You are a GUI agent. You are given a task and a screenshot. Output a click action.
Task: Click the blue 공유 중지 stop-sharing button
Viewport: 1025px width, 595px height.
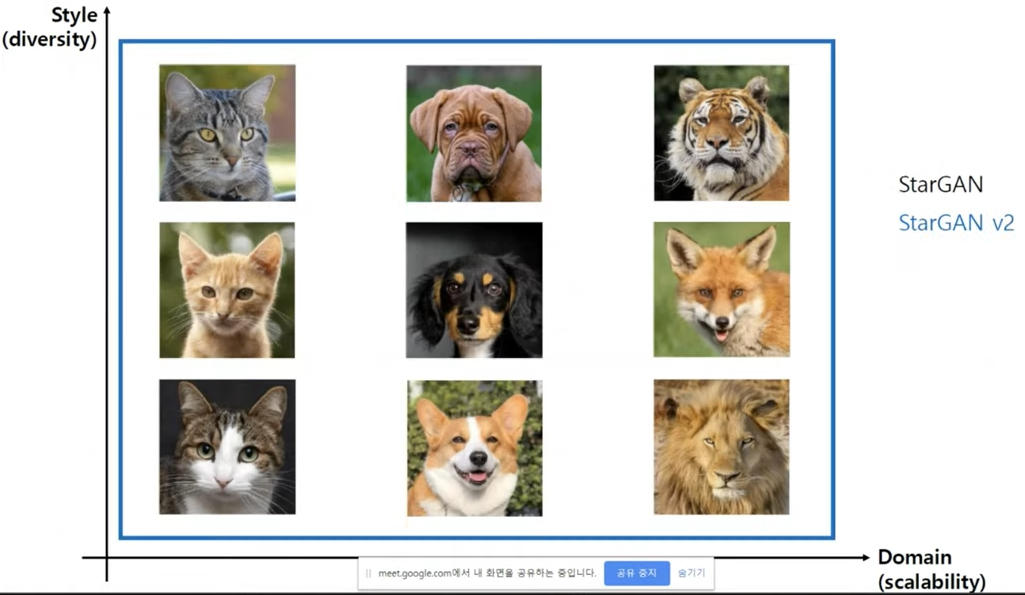(x=637, y=573)
